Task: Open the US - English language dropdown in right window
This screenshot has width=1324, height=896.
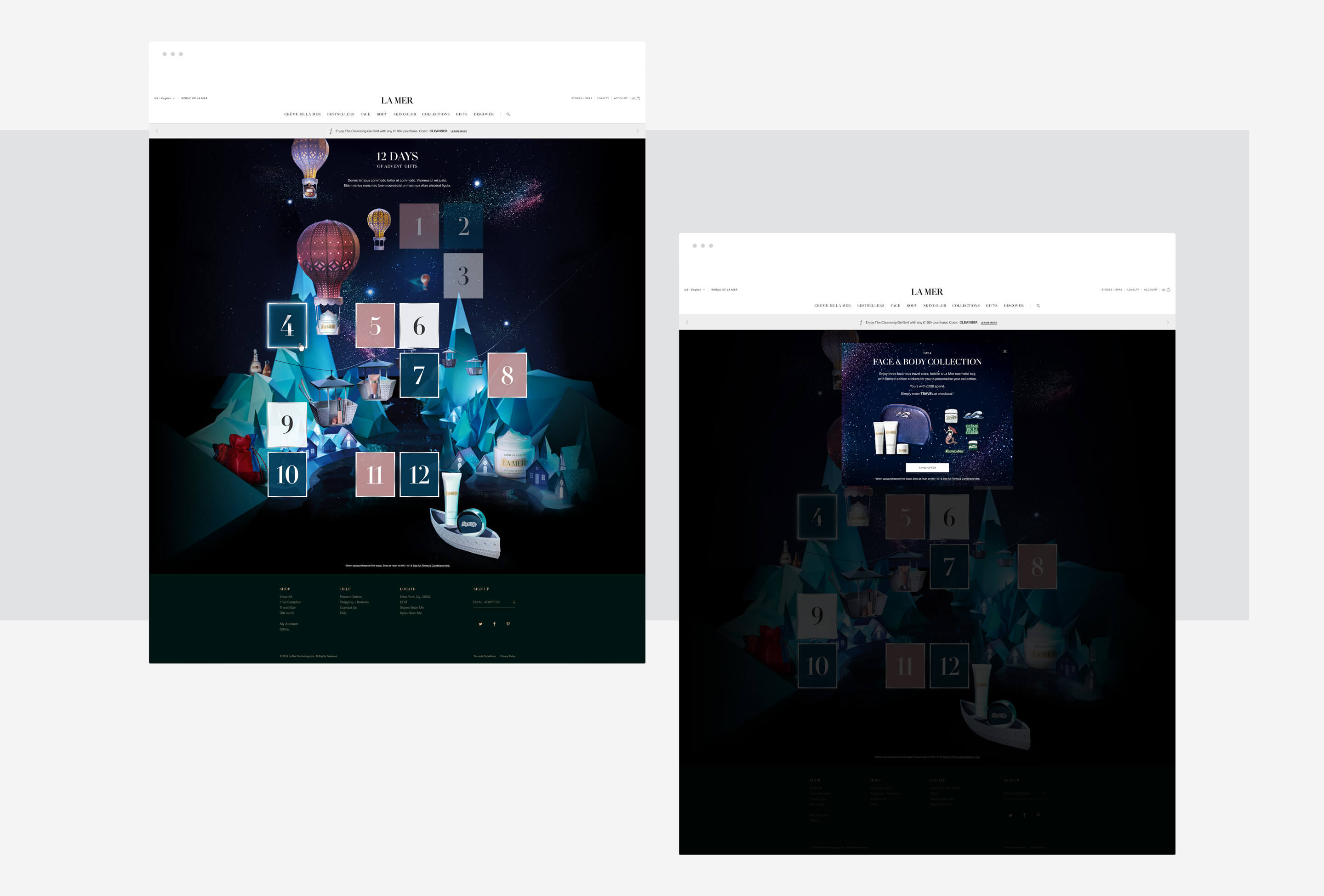Action: (694, 290)
